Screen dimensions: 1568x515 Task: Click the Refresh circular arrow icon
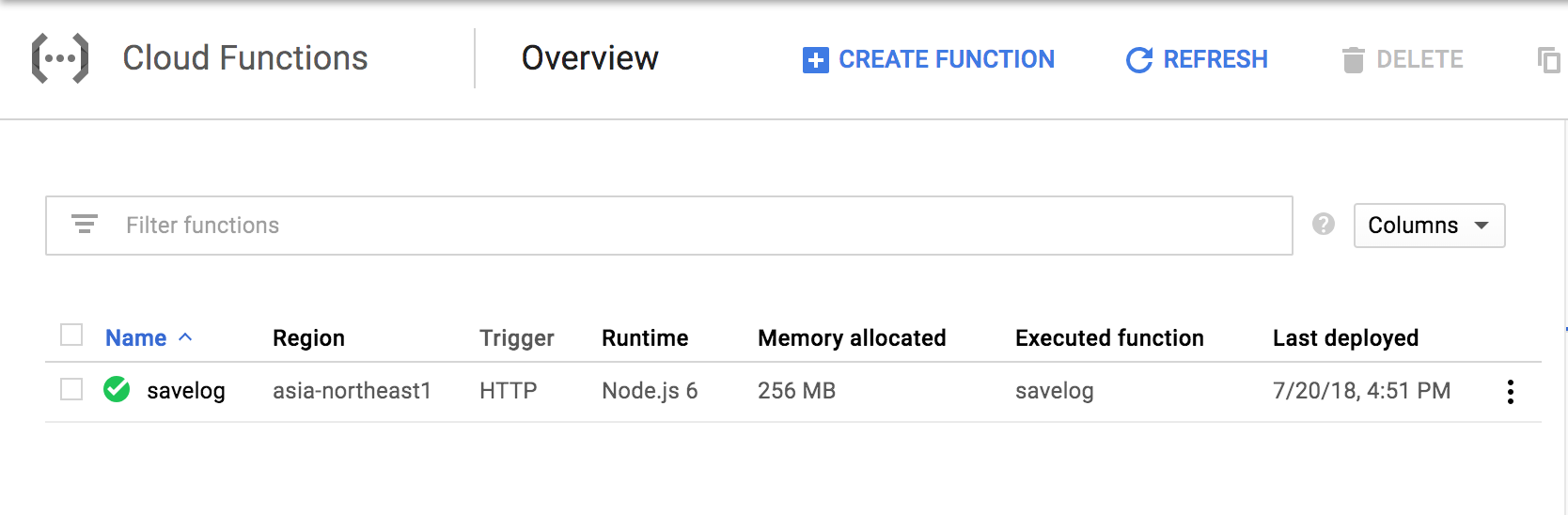(x=1138, y=60)
